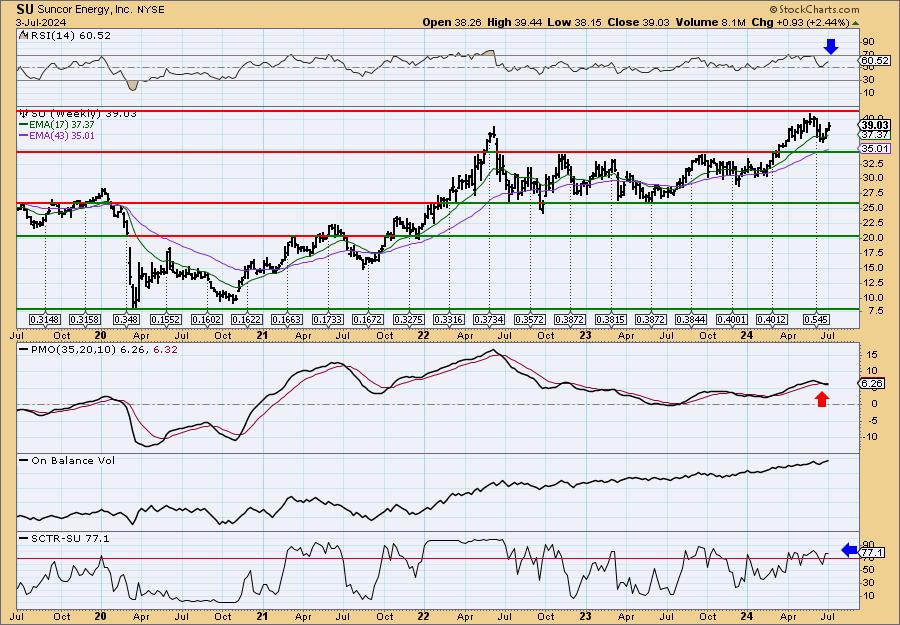Image resolution: width=900 pixels, height=625 pixels.
Task: Click the 0.3158 dividend box
Action: pyautogui.click(x=85, y=319)
